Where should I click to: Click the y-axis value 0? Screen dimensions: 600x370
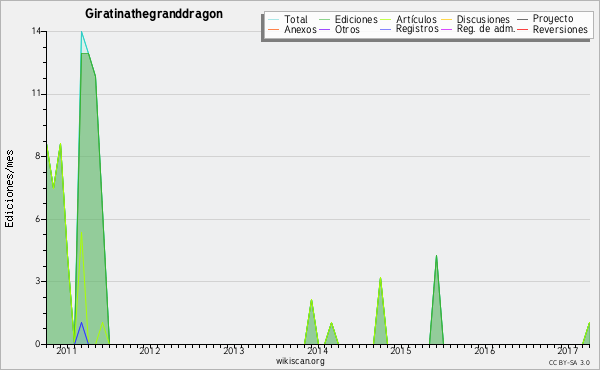pyautogui.click(x=38, y=344)
